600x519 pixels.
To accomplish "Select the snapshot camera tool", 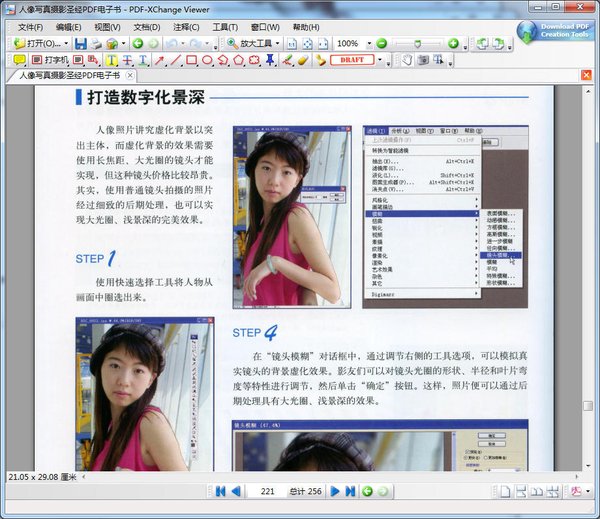I will (x=423, y=60).
